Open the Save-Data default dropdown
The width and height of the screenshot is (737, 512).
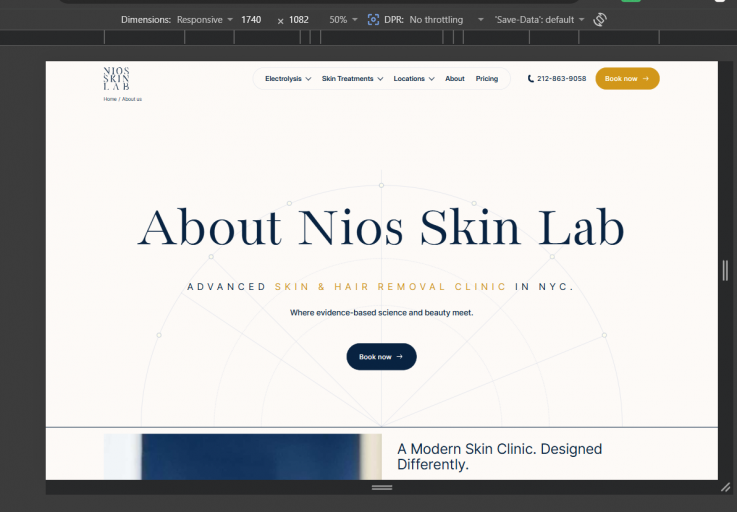(x=539, y=20)
